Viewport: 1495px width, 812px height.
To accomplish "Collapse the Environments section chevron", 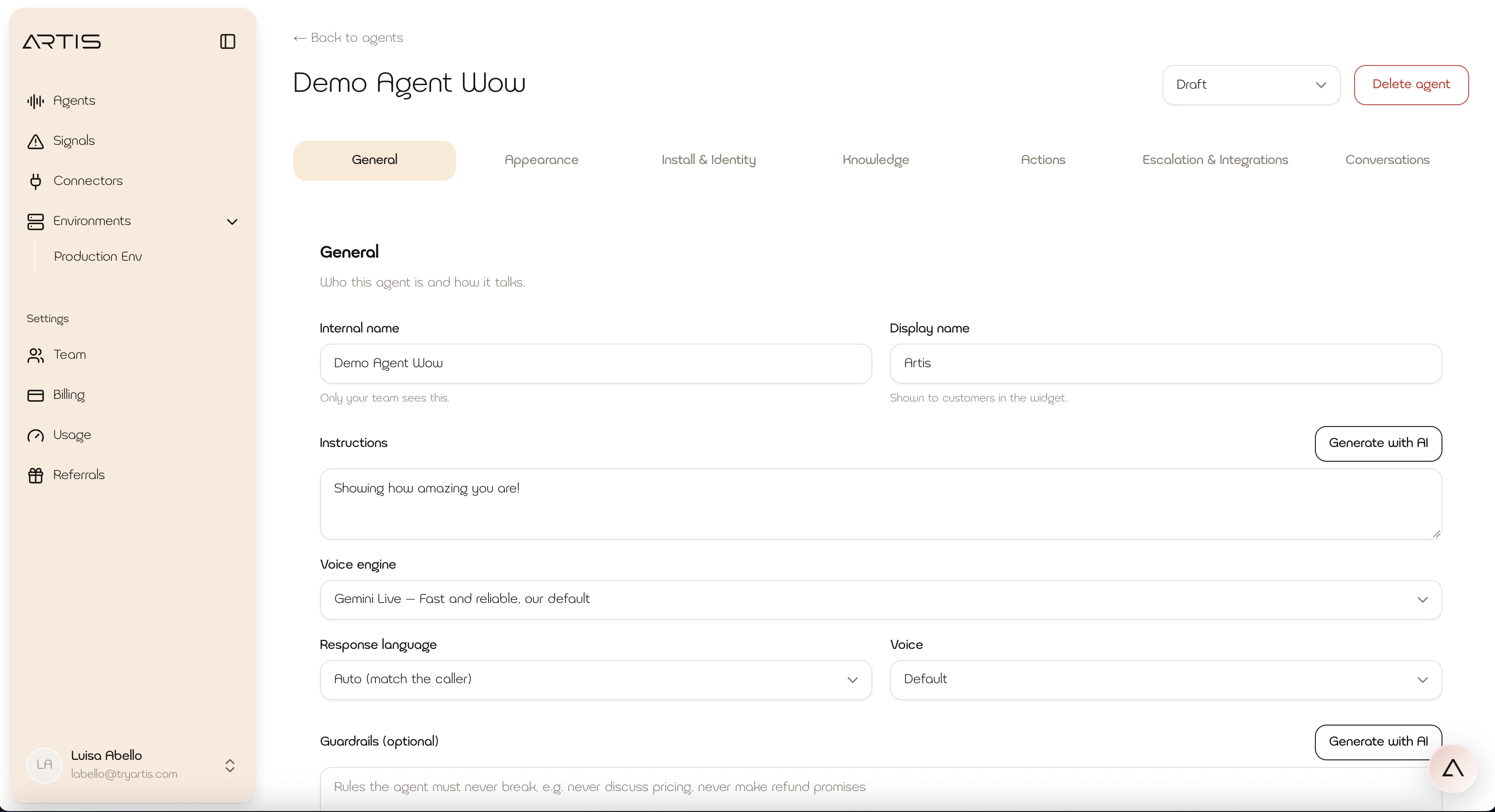I will click(x=232, y=222).
